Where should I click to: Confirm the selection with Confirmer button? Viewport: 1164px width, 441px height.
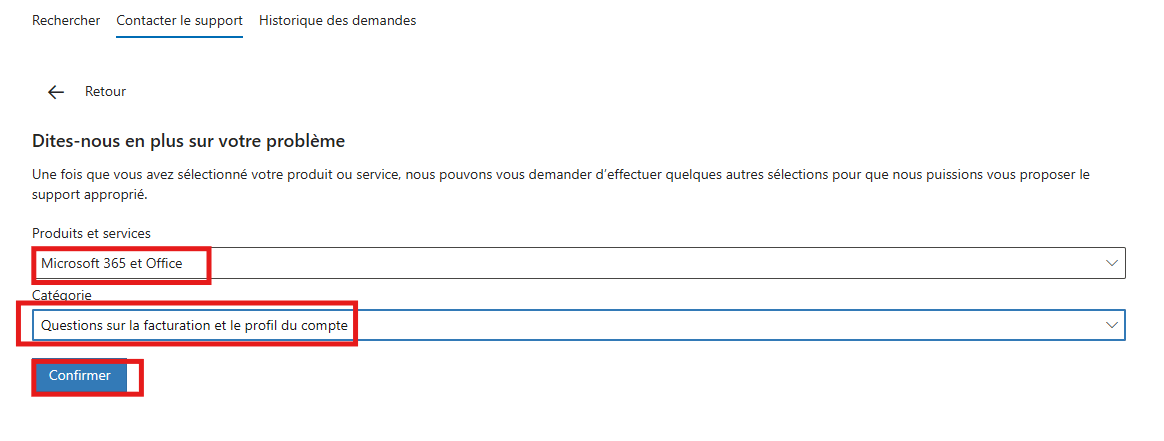tap(79, 376)
